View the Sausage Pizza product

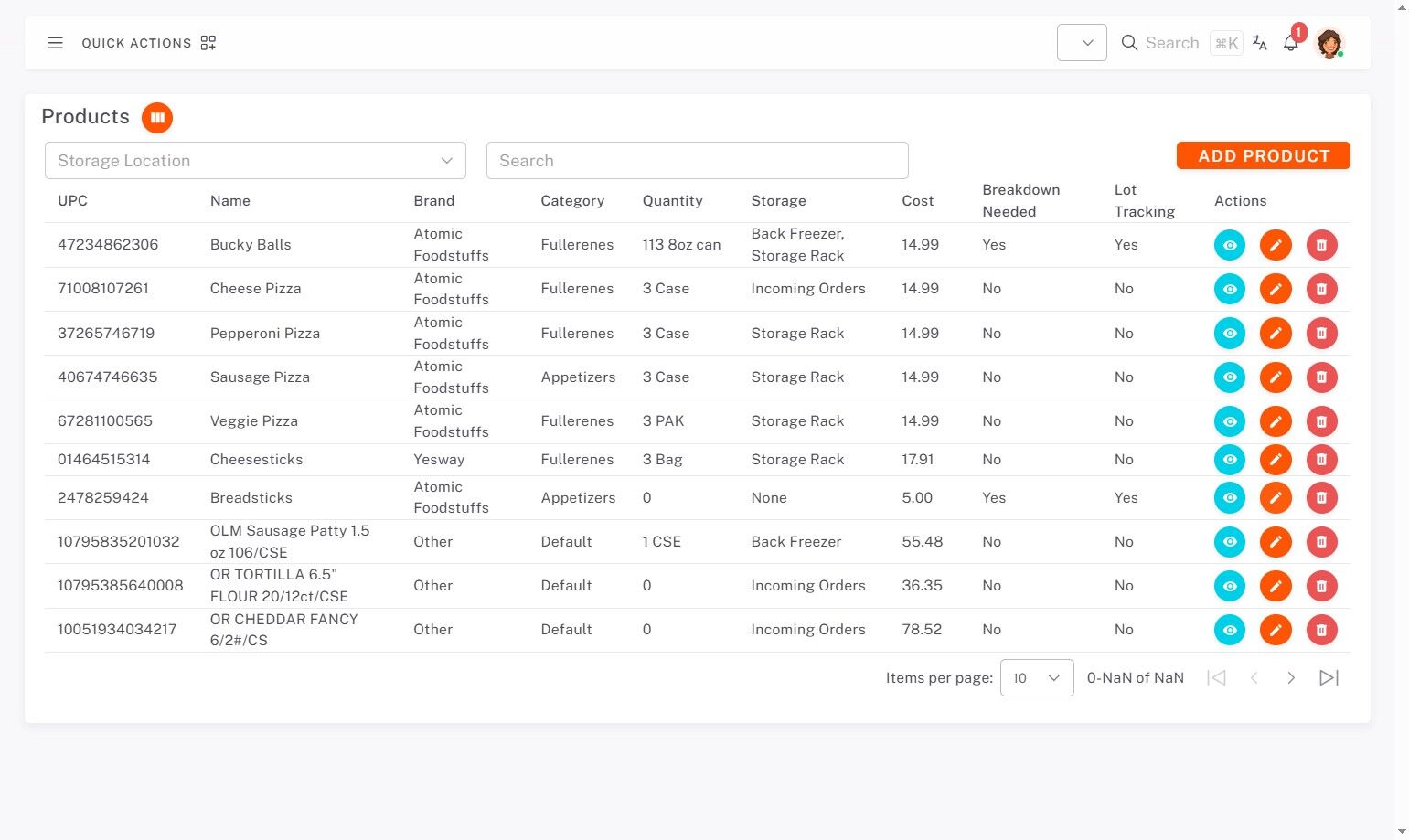click(x=1230, y=377)
